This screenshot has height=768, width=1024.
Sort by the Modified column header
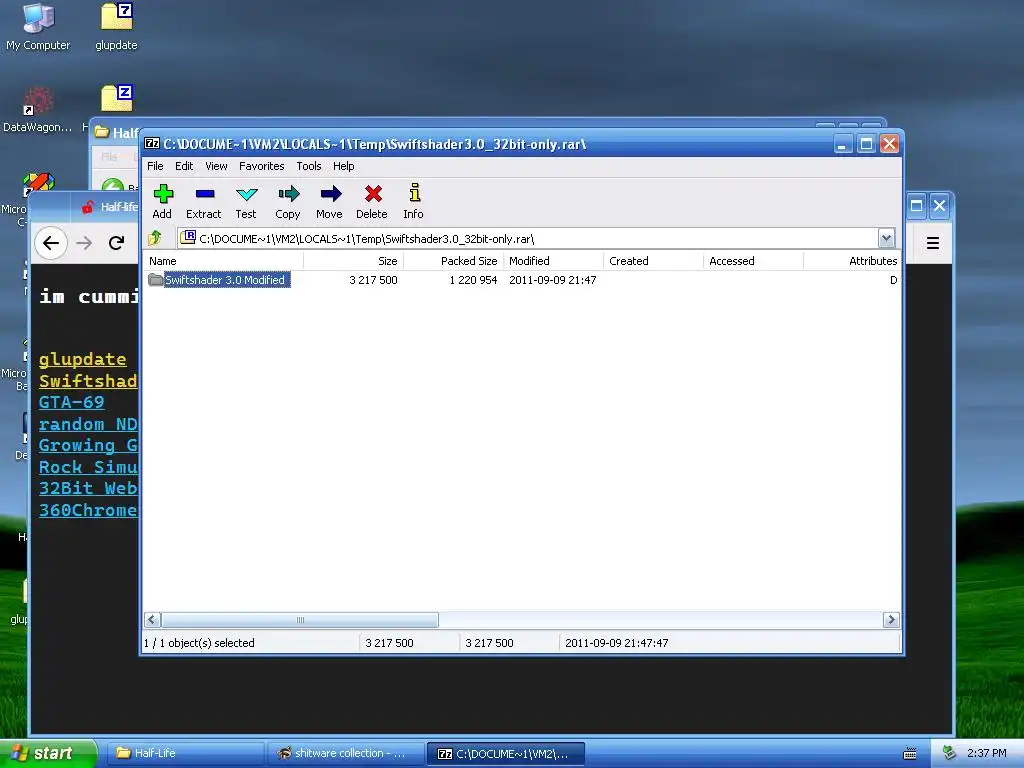pyautogui.click(x=554, y=261)
